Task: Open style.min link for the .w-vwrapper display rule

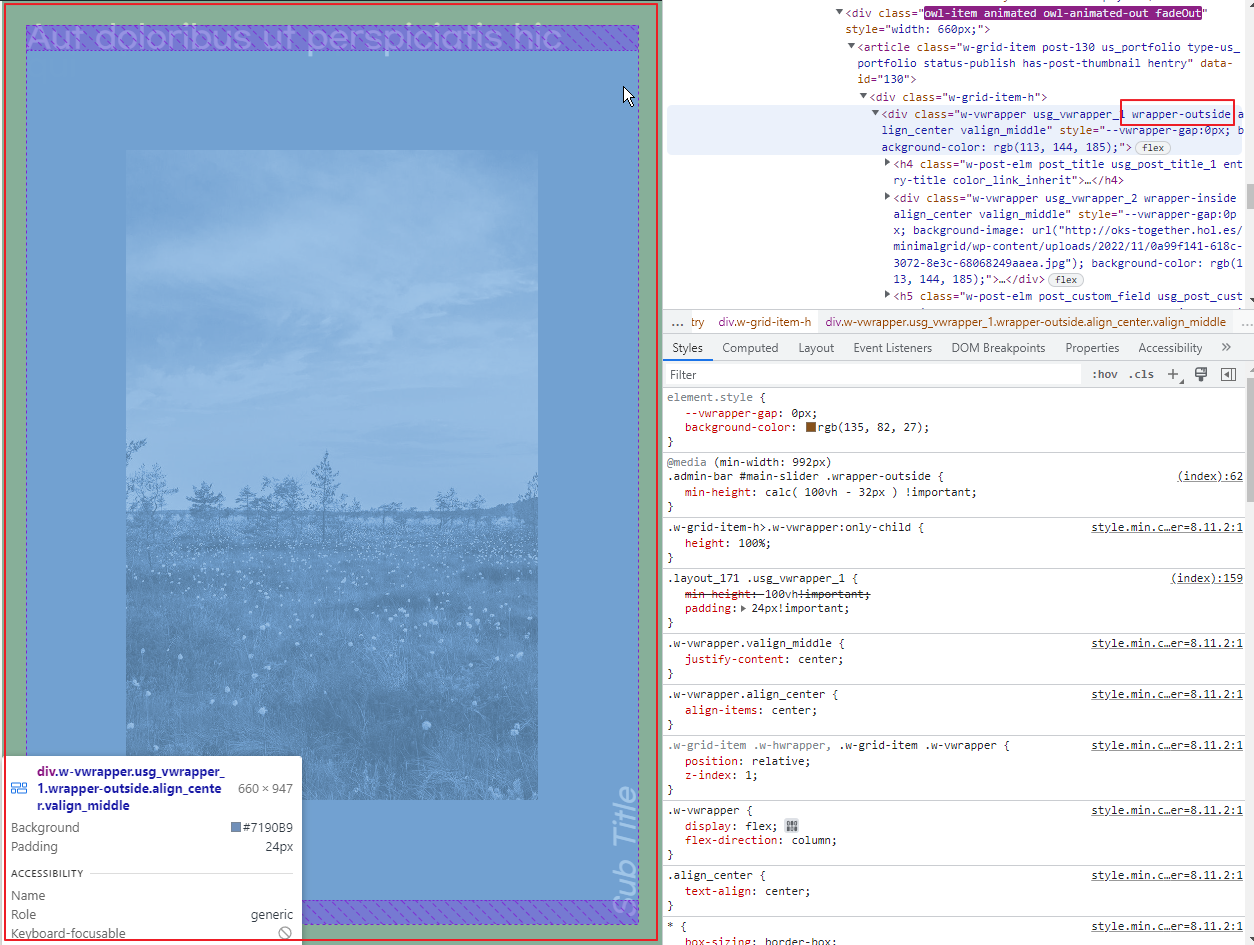Action: tap(1167, 810)
